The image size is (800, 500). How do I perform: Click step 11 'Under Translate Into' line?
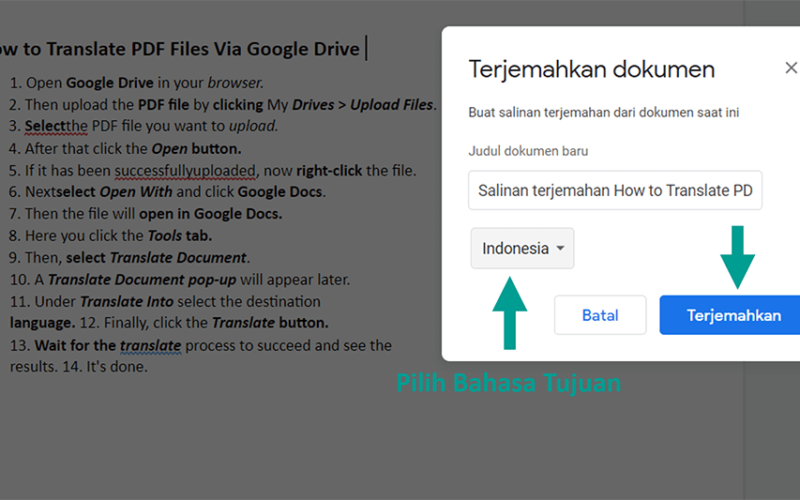(x=165, y=302)
